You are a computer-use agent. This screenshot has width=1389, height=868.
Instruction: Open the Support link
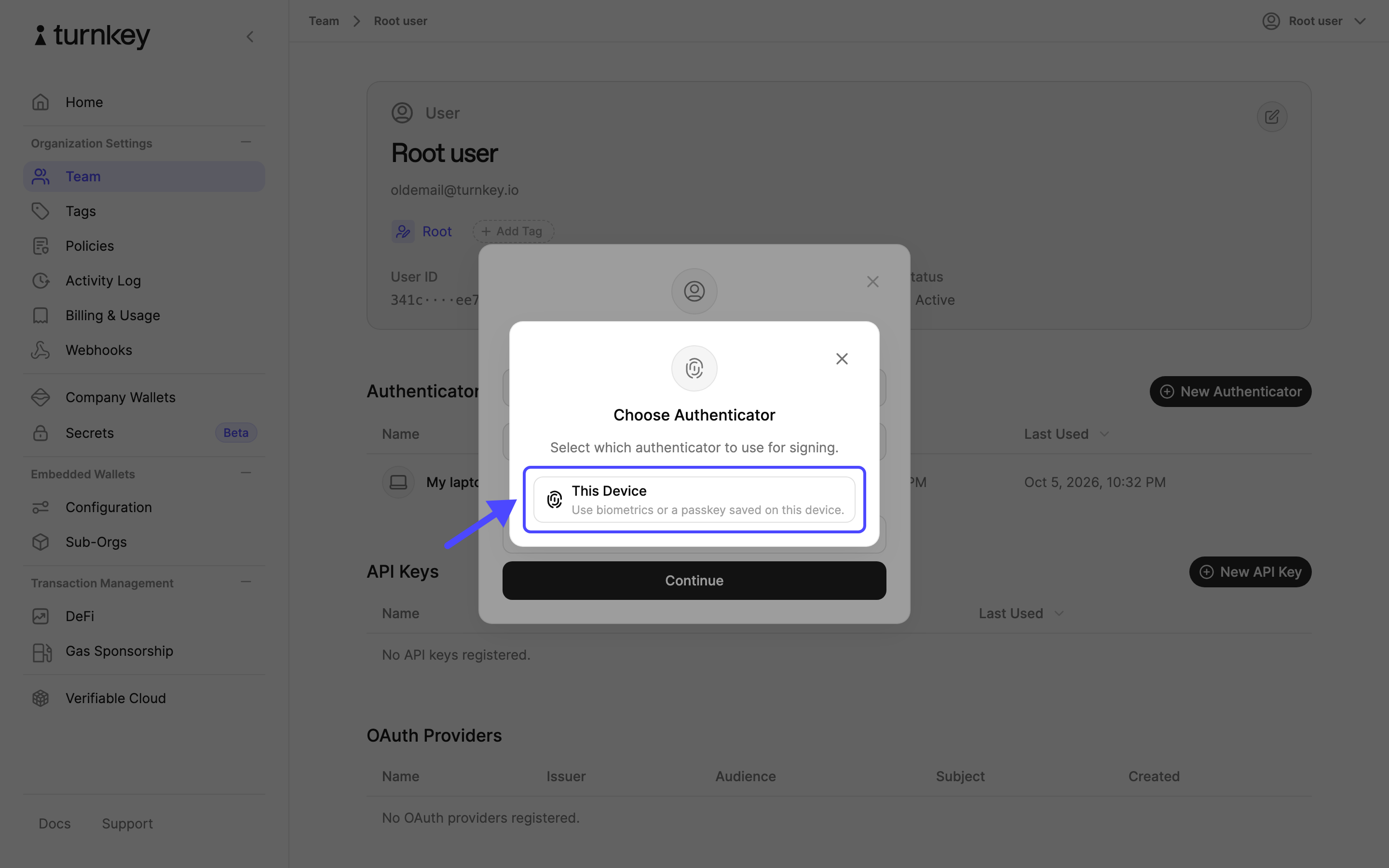coord(127,823)
